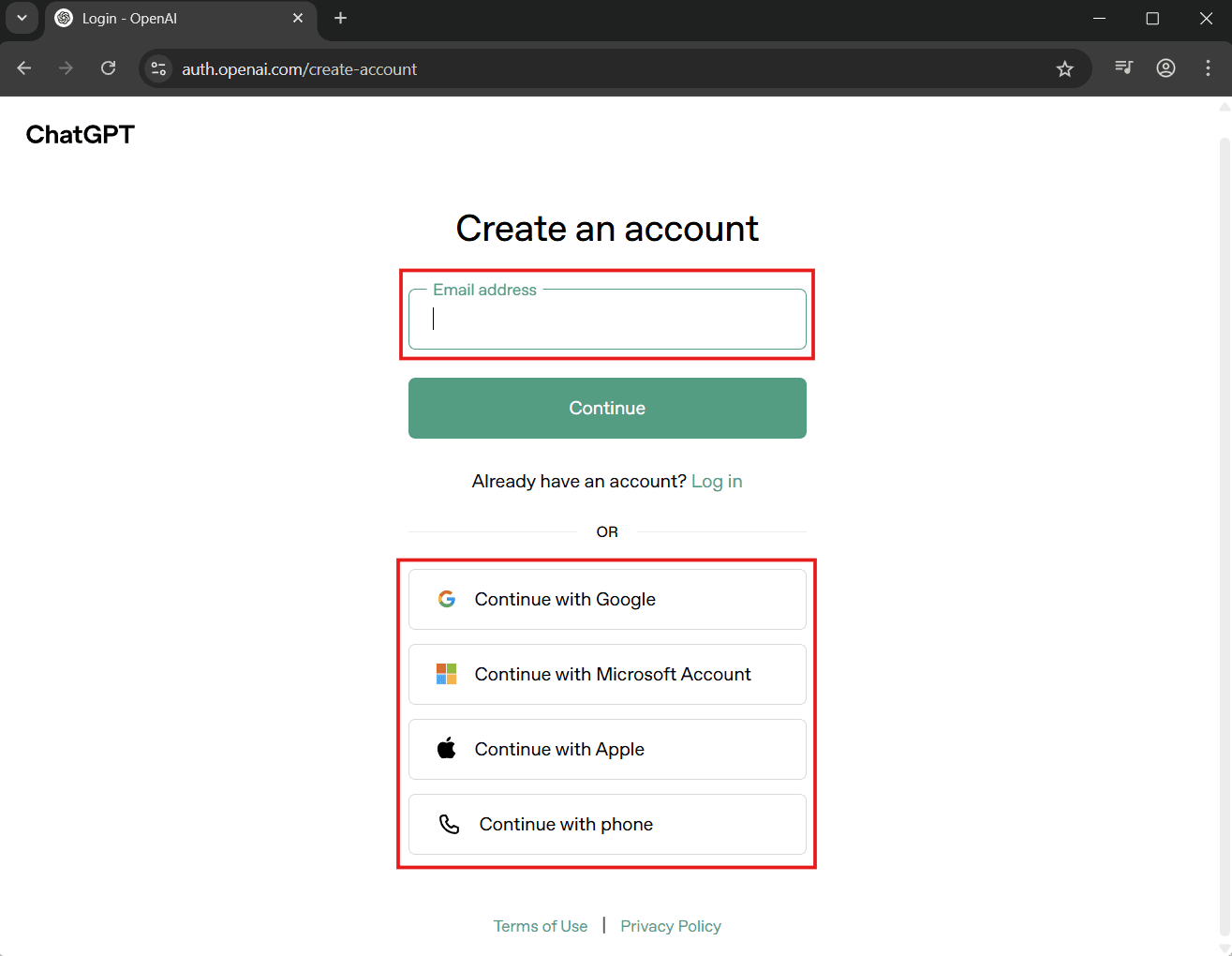
Task: Click the green Continue button
Action: pos(607,408)
